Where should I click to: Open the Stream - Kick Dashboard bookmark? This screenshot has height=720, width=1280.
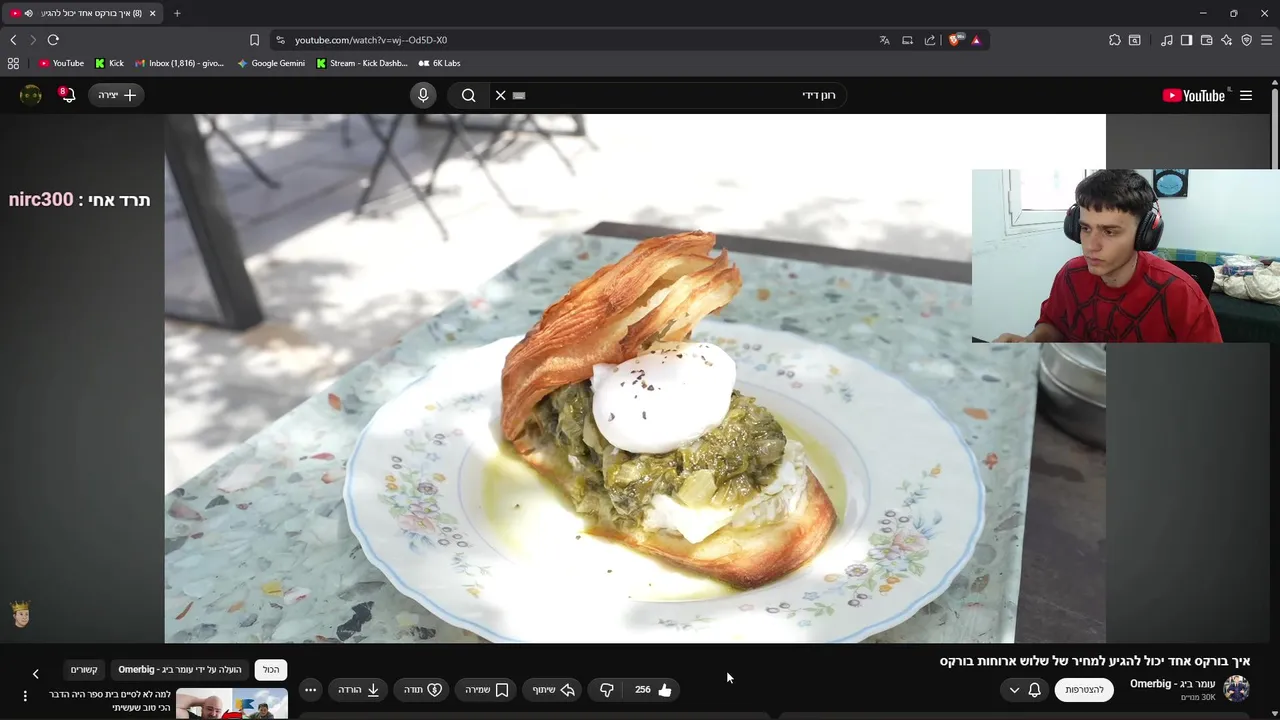tap(361, 63)
